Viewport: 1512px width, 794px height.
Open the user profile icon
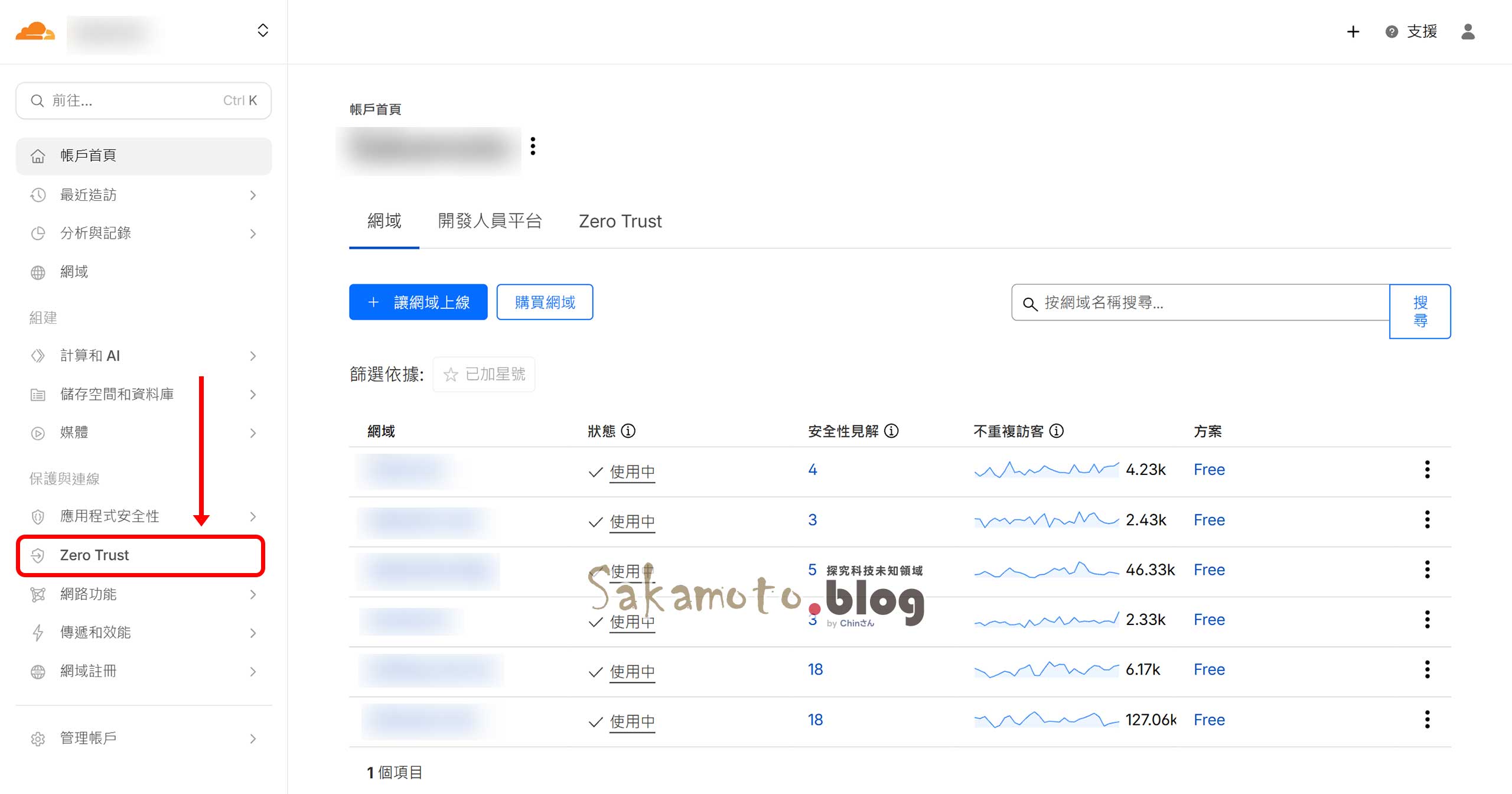(1468, 31)
